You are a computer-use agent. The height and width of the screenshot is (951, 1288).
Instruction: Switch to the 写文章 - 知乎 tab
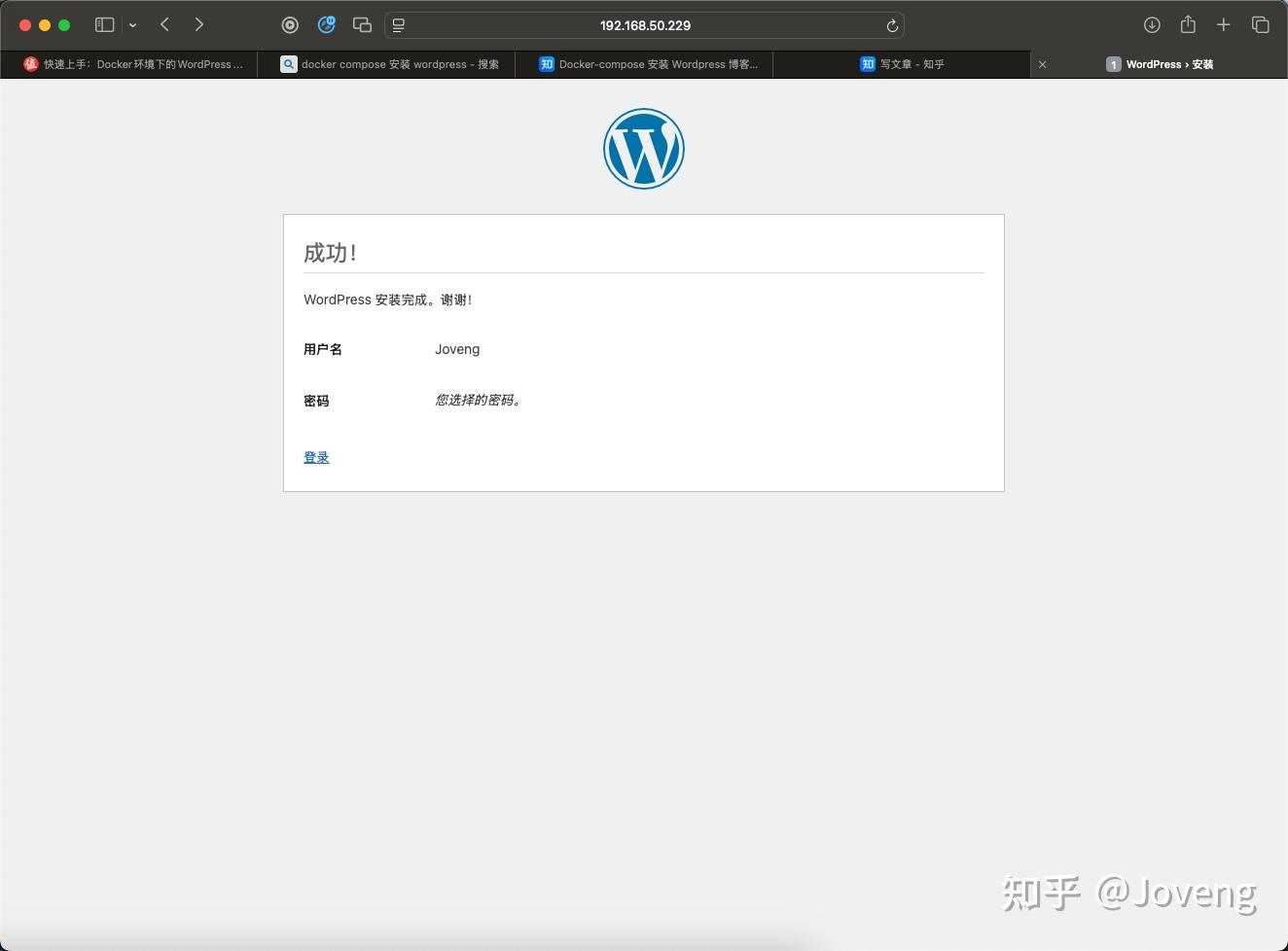902,64
